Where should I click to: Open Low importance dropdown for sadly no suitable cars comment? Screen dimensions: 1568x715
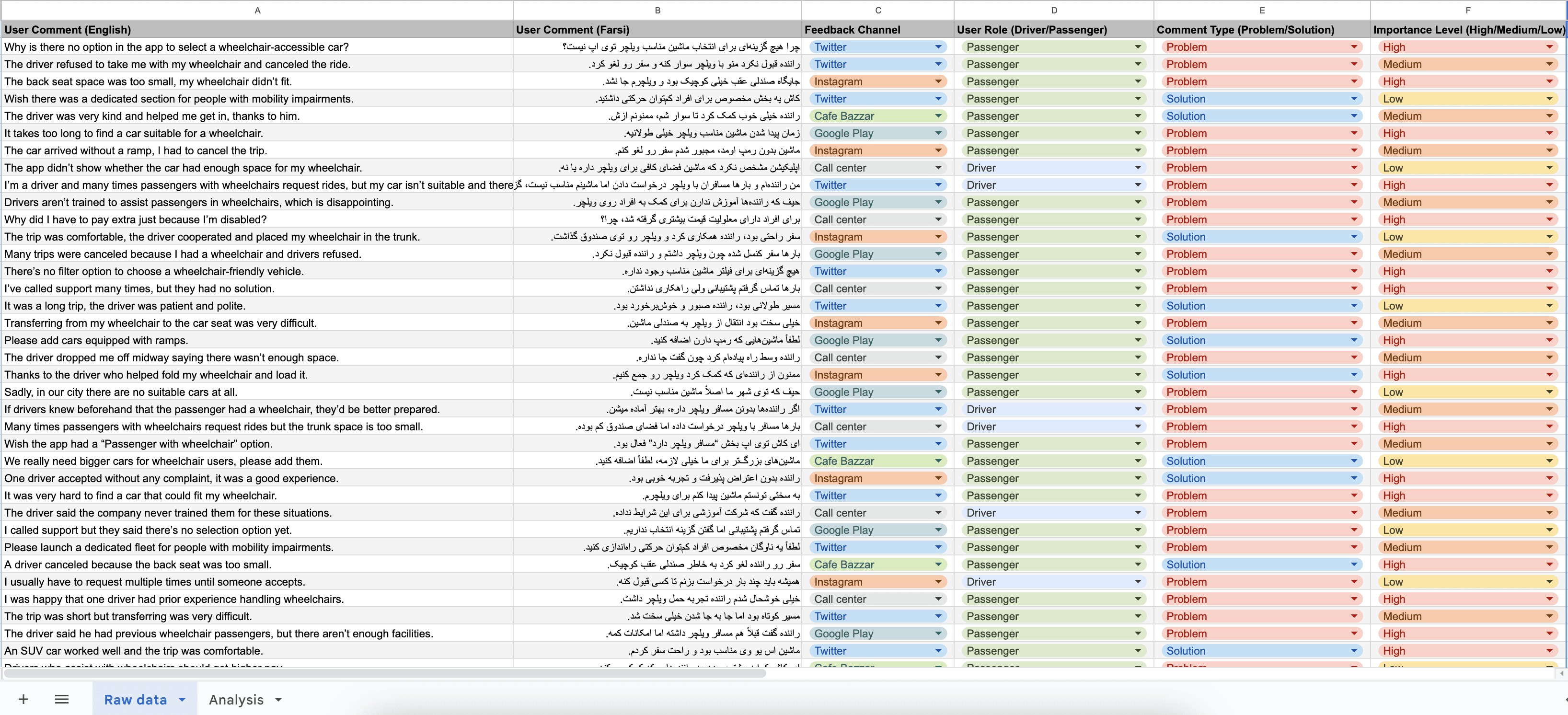pos(1549,392)
